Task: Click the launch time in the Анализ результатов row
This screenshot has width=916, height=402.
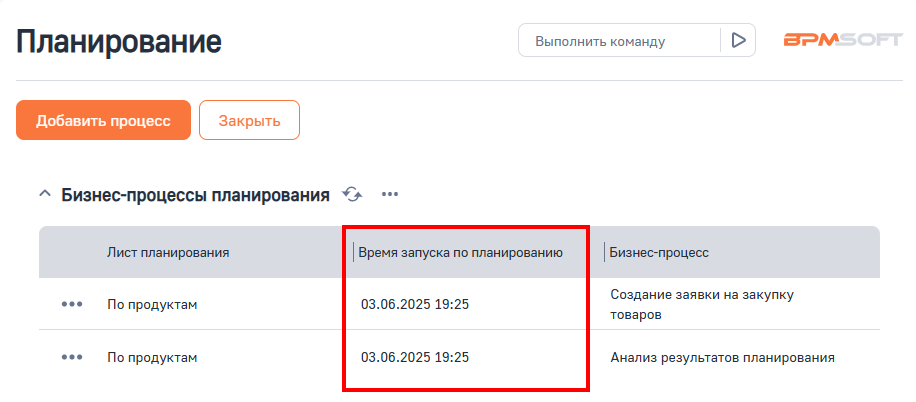Action: (415, 356)
